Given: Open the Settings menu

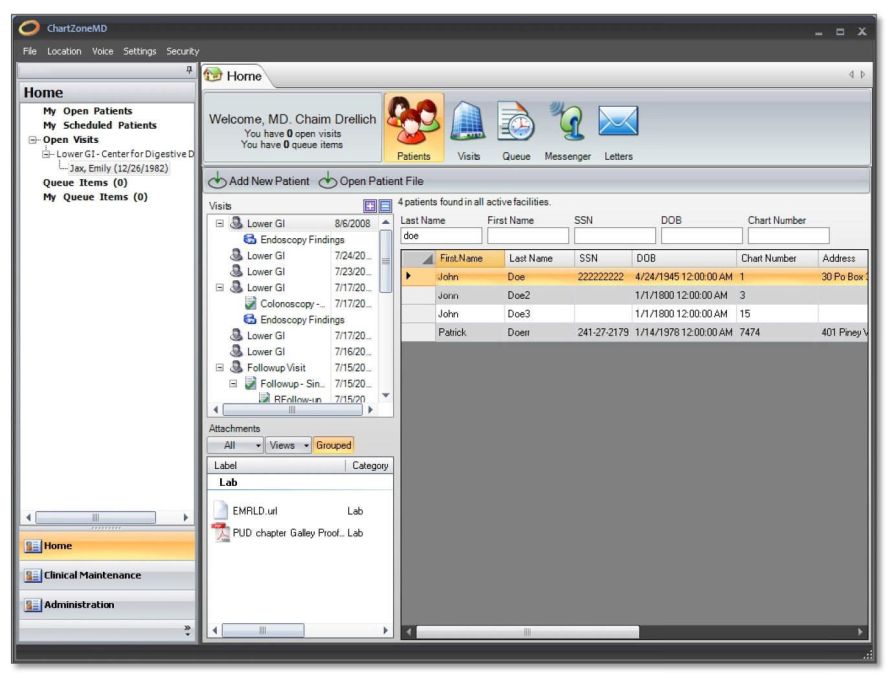Looking at the screenshot, I should (139, 51).
